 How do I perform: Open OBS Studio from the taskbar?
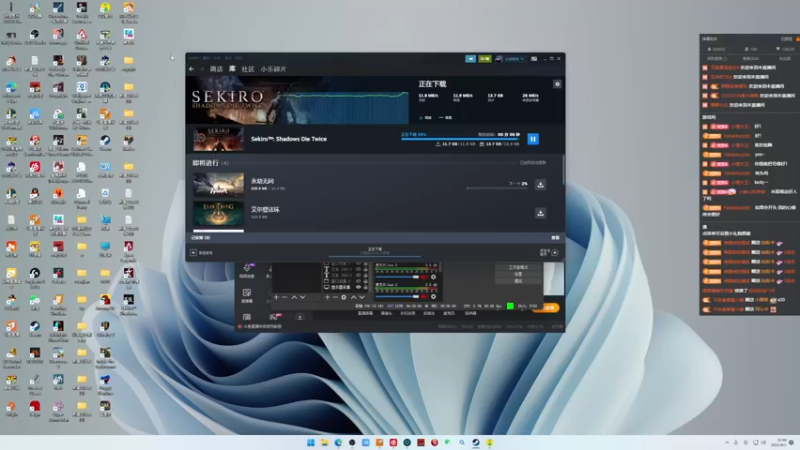(352, 442)
